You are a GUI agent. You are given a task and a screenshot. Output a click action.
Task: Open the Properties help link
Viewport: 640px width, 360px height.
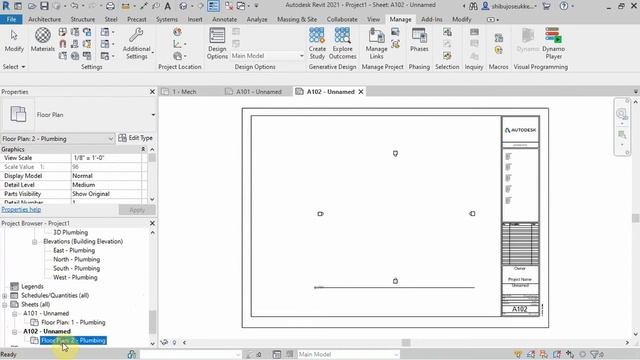(21, 209)
